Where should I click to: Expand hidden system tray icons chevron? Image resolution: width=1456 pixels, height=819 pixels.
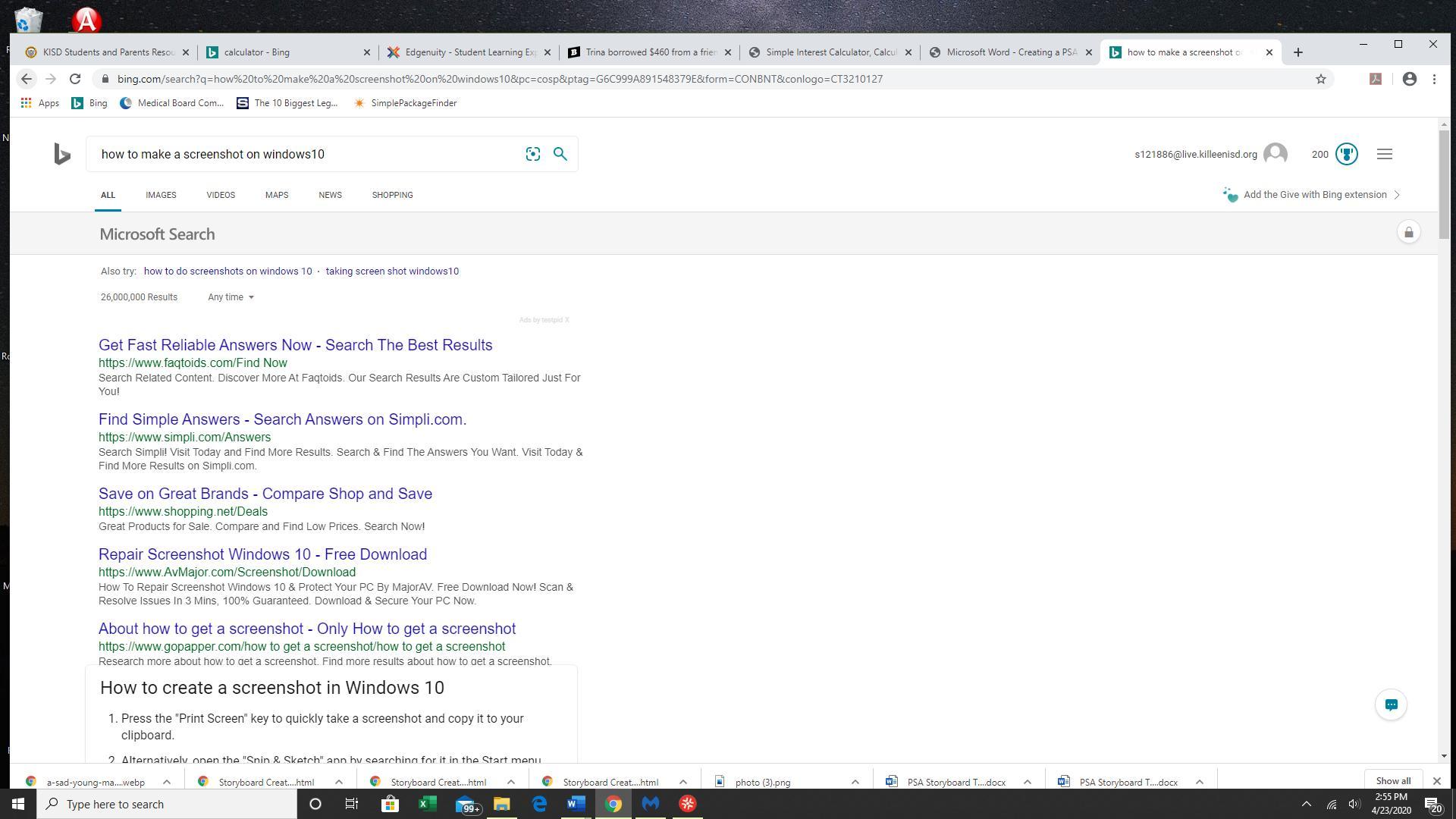click(x=1306, y=804)
